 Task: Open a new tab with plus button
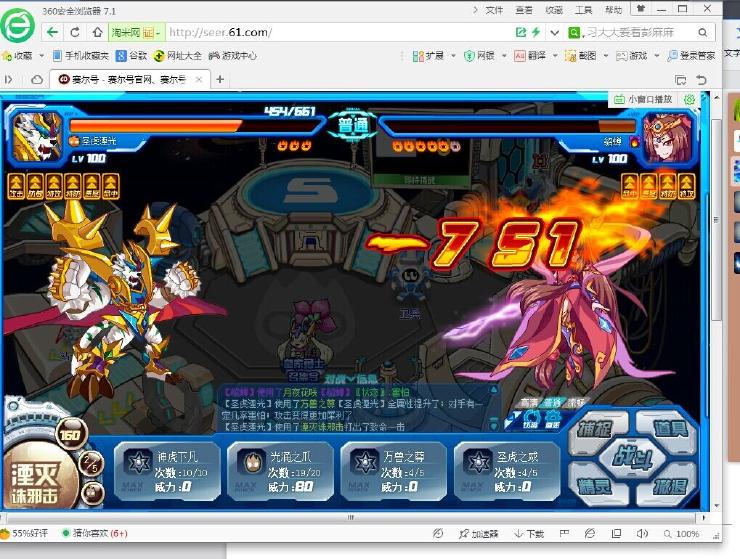pyautogui.click(x=220, y=79)
